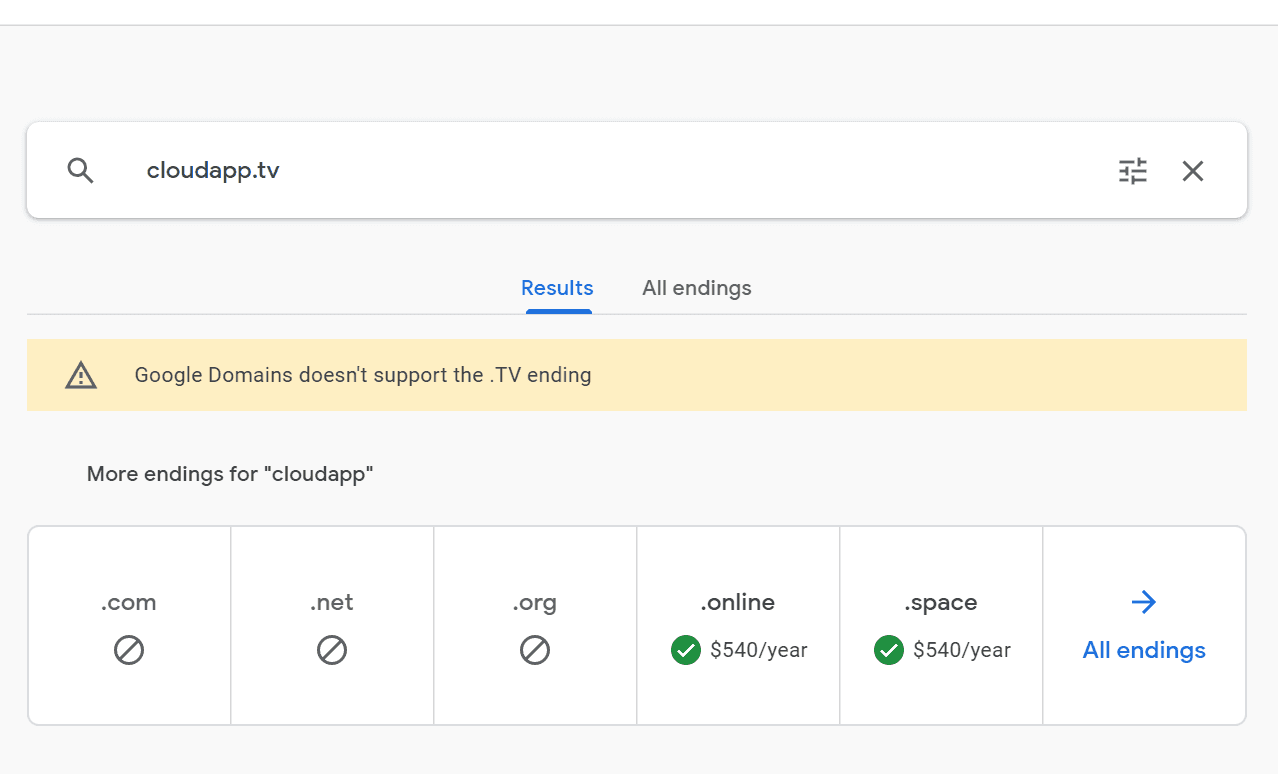Viewport: 1278px width, 774px height.
Task: Open the All endings link in card
Action: [x=1144, y=650]
